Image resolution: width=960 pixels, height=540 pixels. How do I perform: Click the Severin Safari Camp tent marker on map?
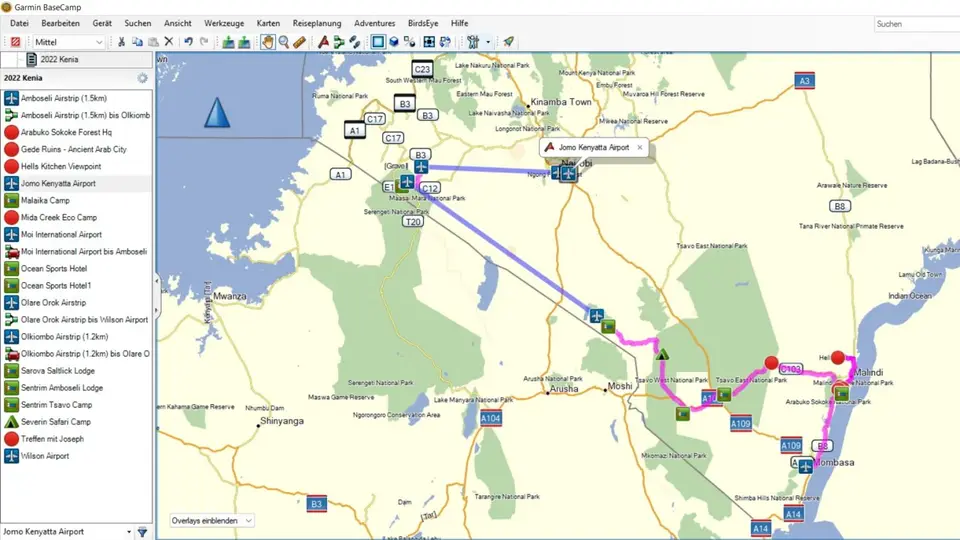pos(662,354)
